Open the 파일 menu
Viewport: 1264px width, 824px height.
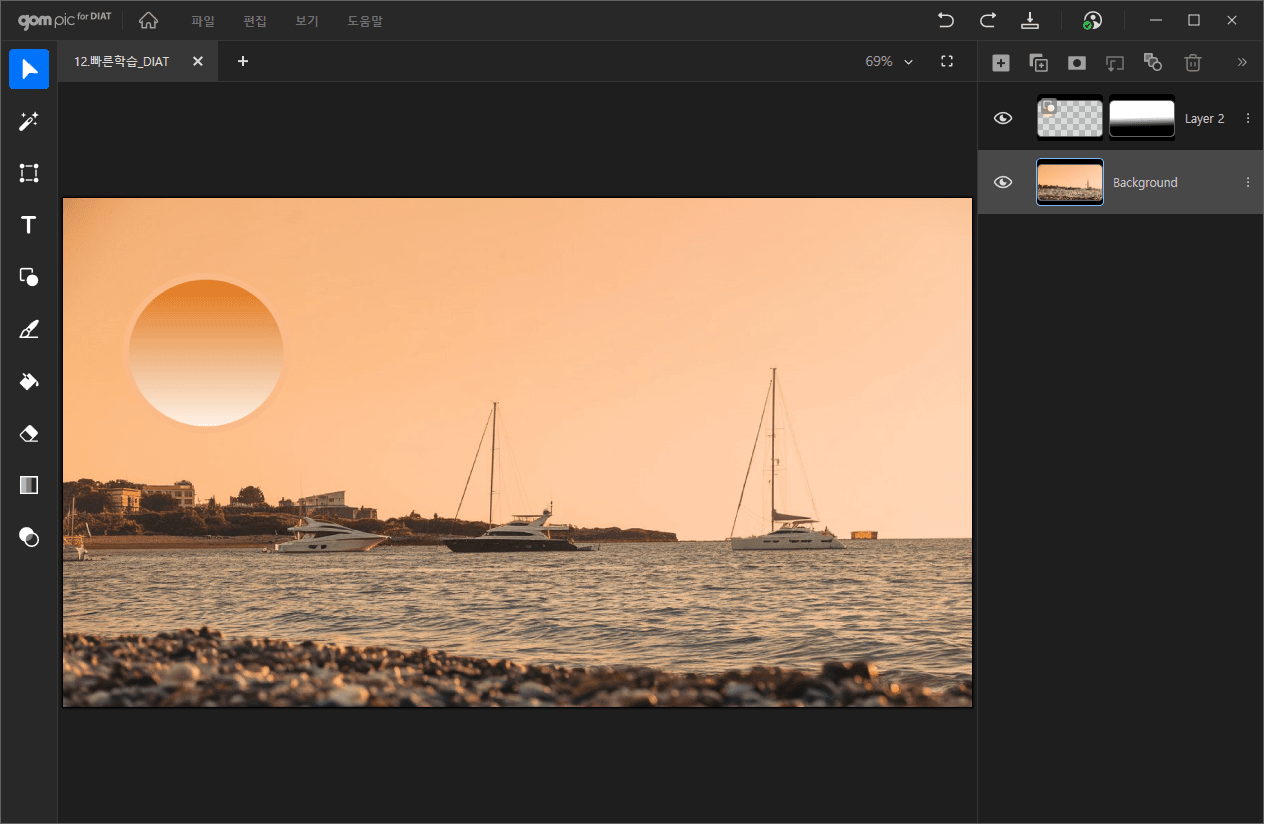click(x=203, y=21)
